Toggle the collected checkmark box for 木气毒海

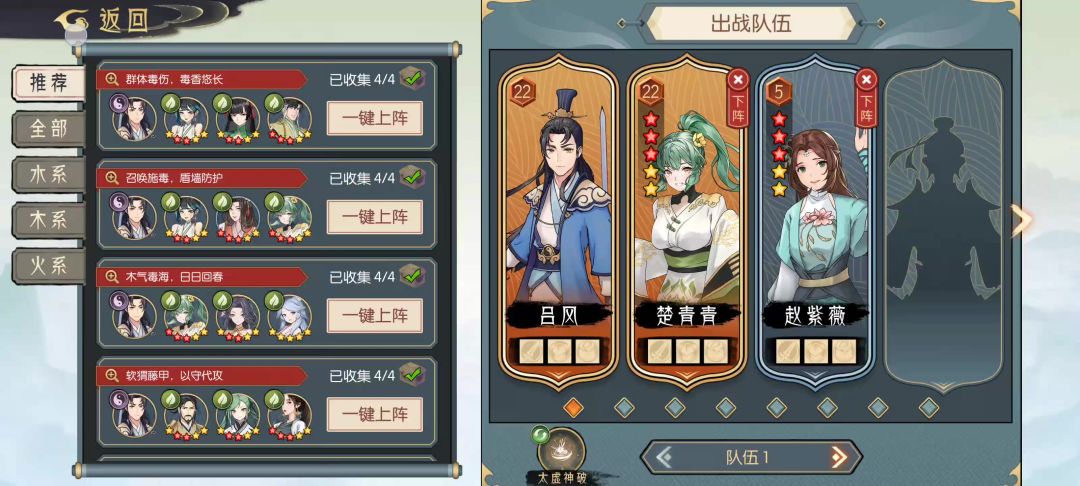point(412,277)
